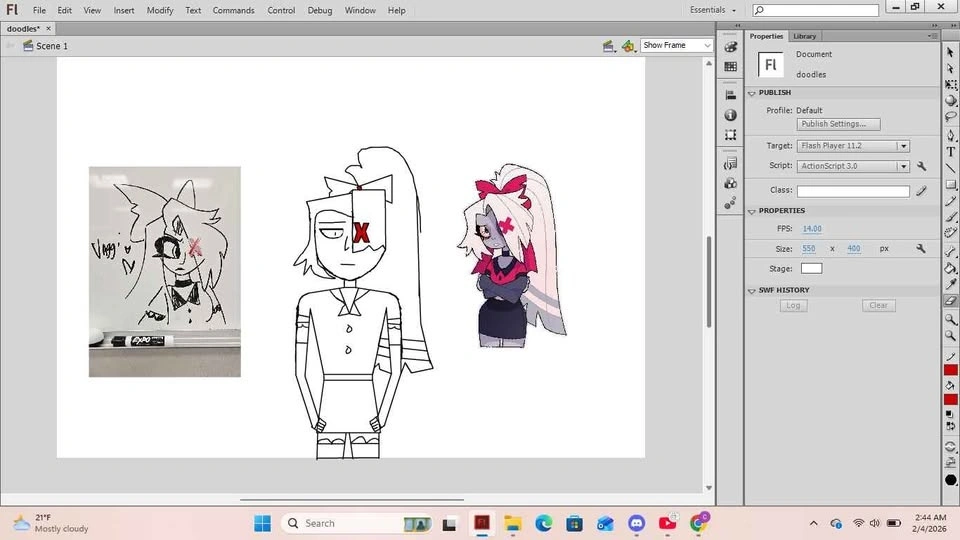Open the Stage color swatch
The width and height of the screenshot is (960, 540).
click(x=811, y=268)
